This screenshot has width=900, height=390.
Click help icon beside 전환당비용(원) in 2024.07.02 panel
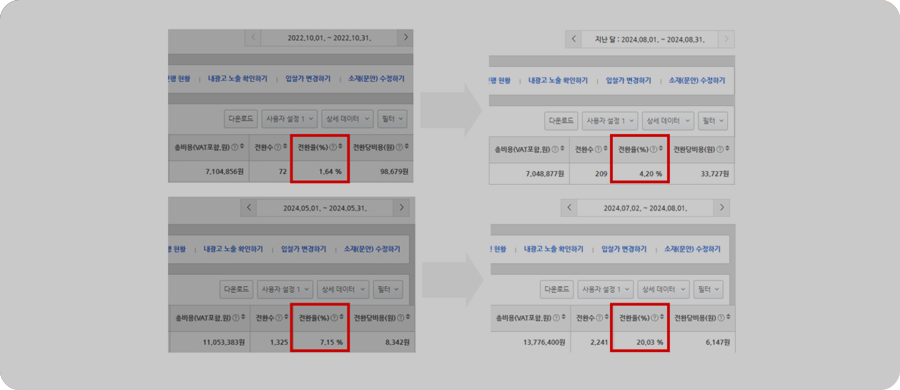click(720, 318)
